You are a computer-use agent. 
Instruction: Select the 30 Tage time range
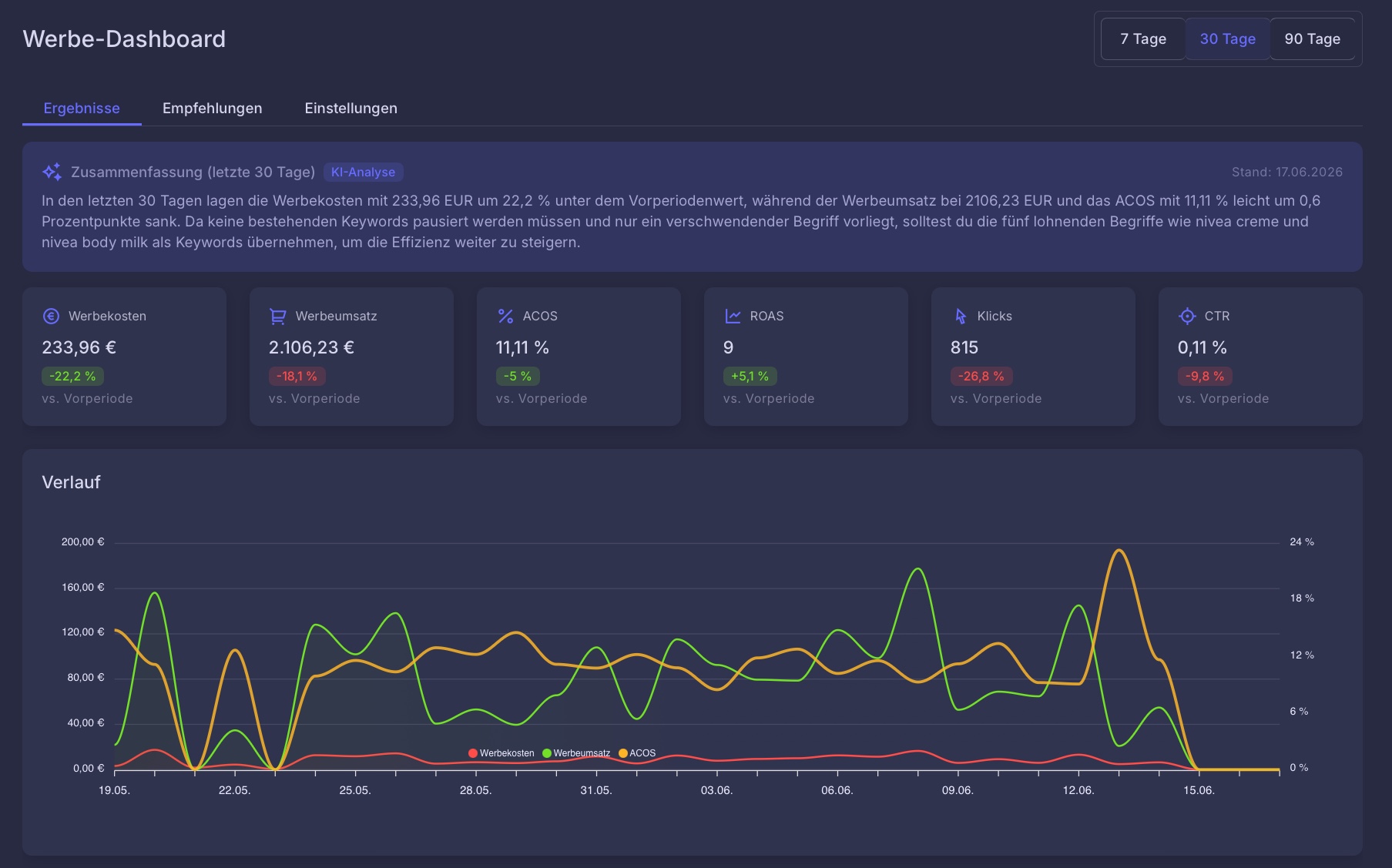pyautogui.click(x=1228, y=39)
